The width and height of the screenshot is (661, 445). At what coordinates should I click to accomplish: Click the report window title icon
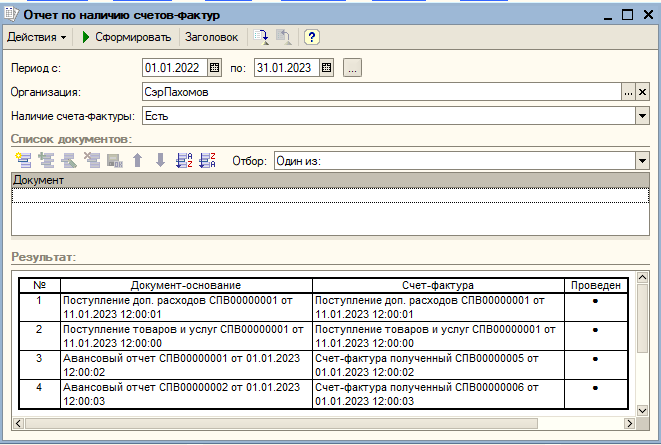(11, 15)
